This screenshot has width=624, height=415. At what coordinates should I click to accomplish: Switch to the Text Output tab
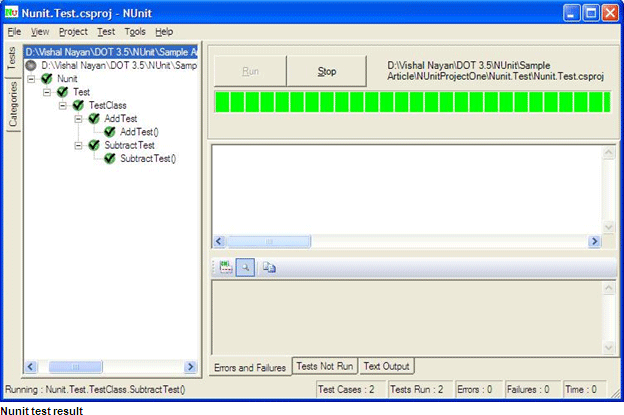click(x=386, y=366)
